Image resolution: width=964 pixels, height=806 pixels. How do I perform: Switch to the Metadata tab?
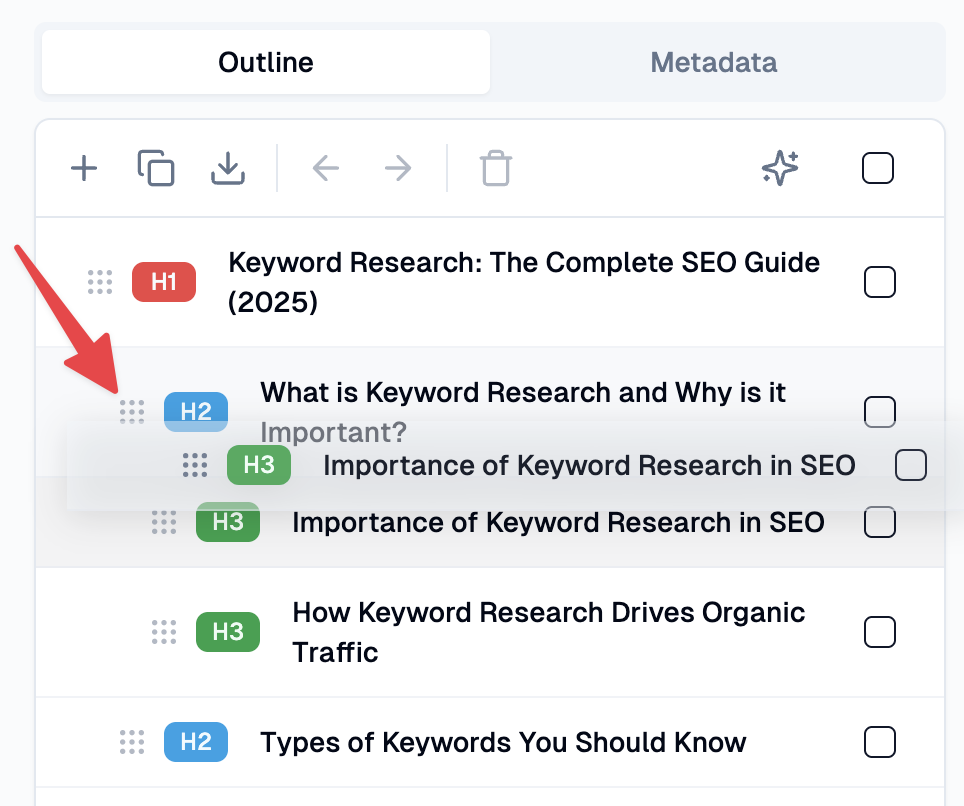[713, 62]
